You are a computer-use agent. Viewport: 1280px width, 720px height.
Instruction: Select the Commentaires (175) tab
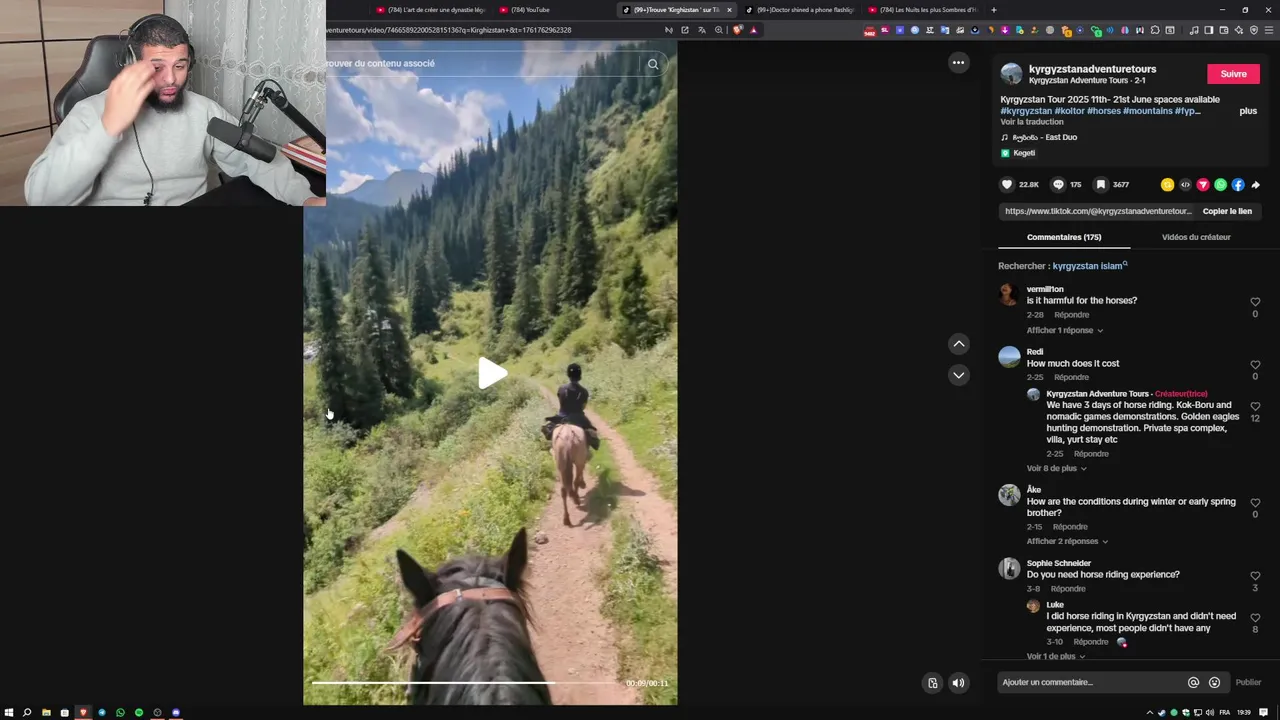1064,237
